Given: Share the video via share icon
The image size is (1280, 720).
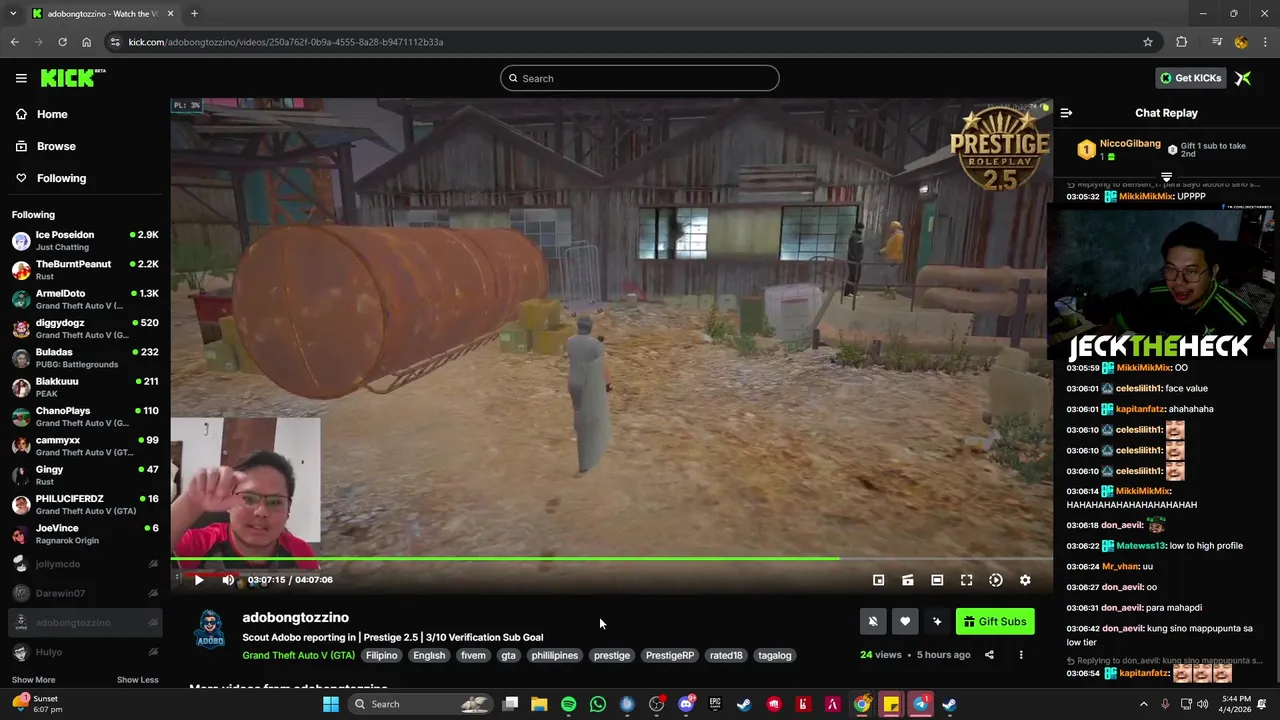Looking at the screenshot, I should point(989,655).
